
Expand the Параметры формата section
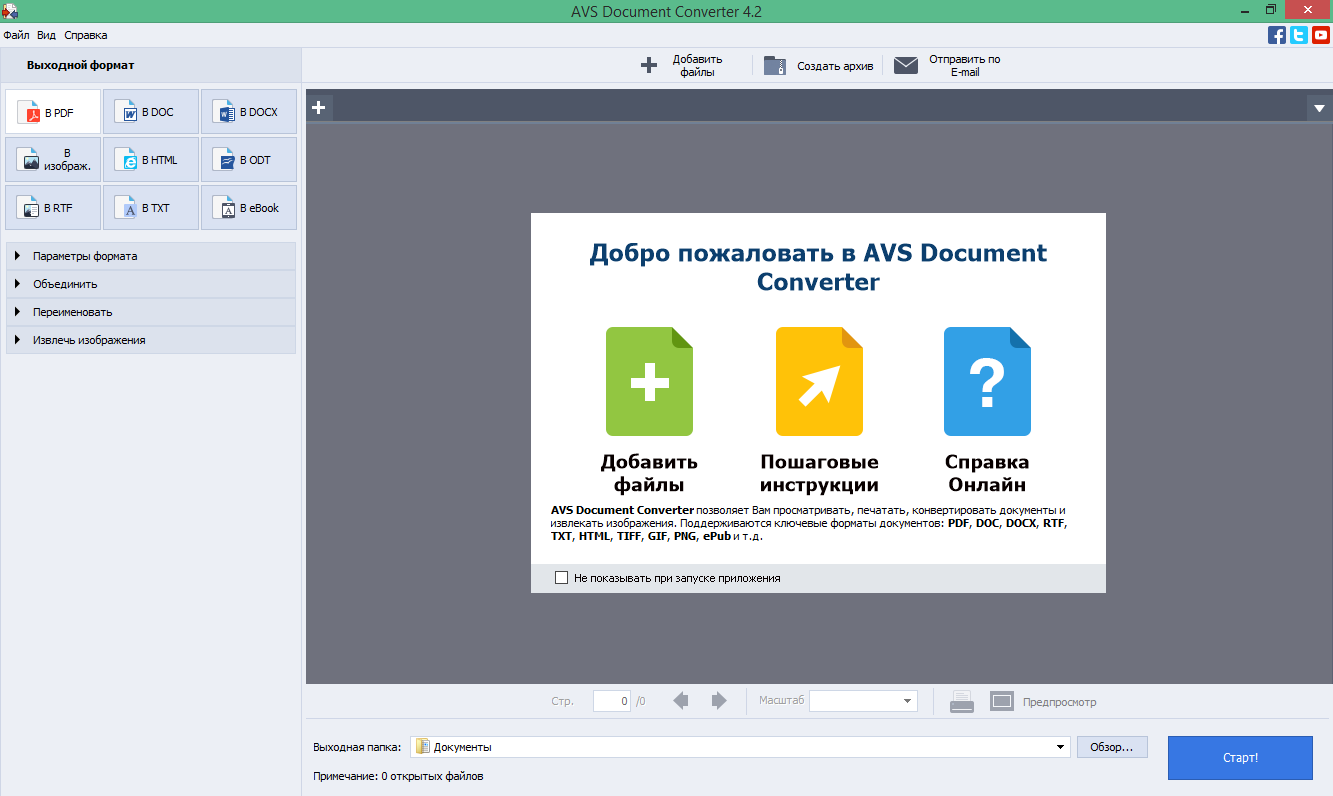(151, 256)
